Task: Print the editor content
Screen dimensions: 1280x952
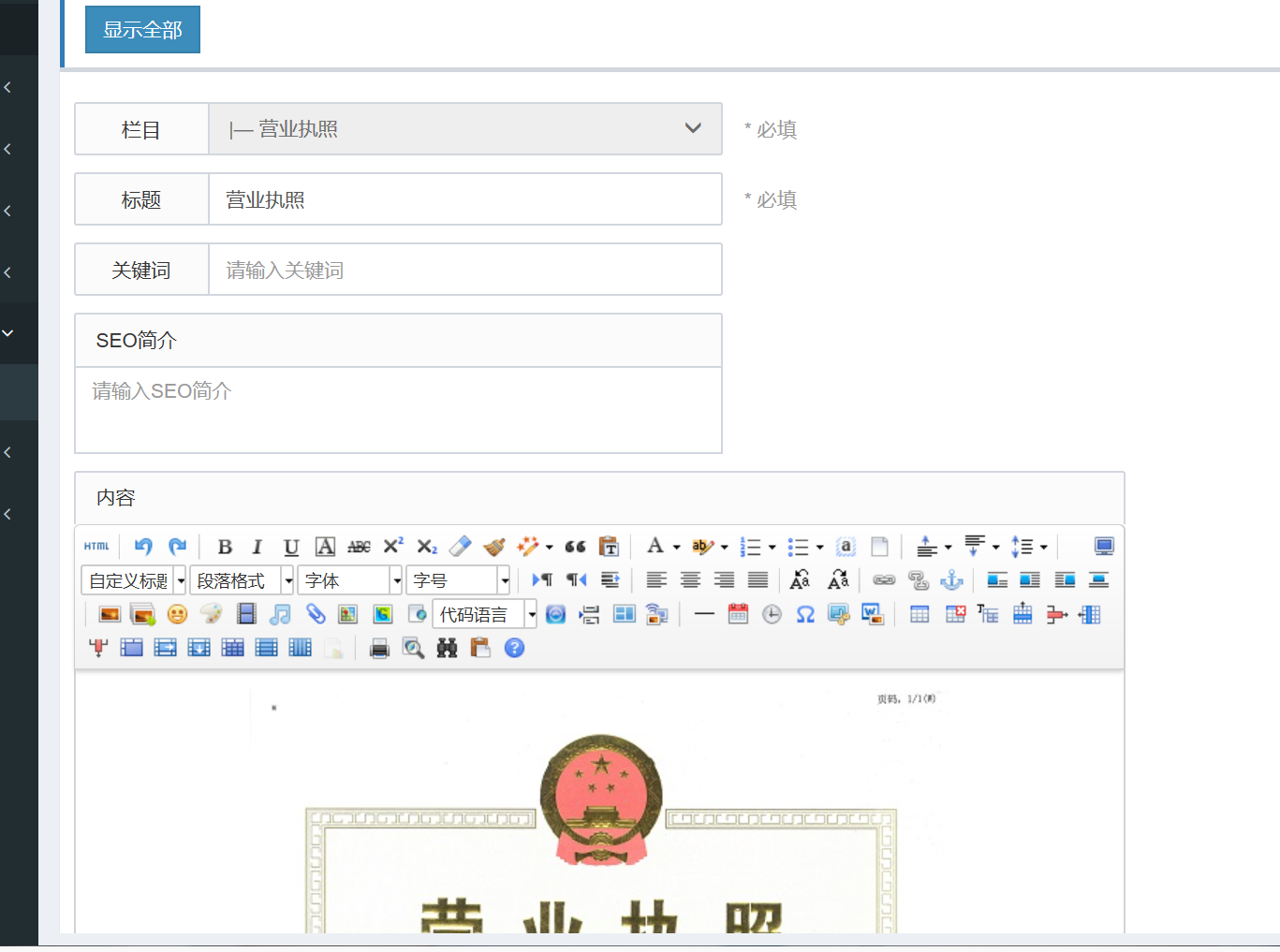Action: [x=379, y=648]
